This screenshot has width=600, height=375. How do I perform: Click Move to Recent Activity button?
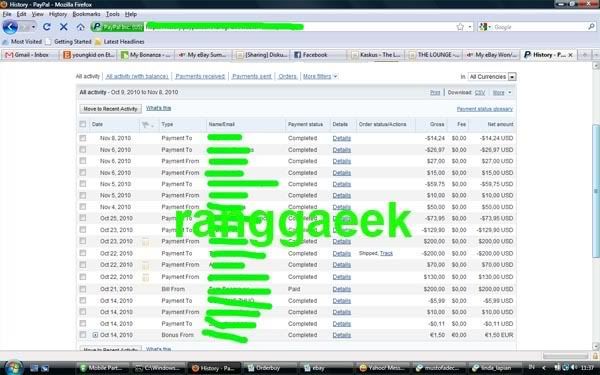(110, 109)
